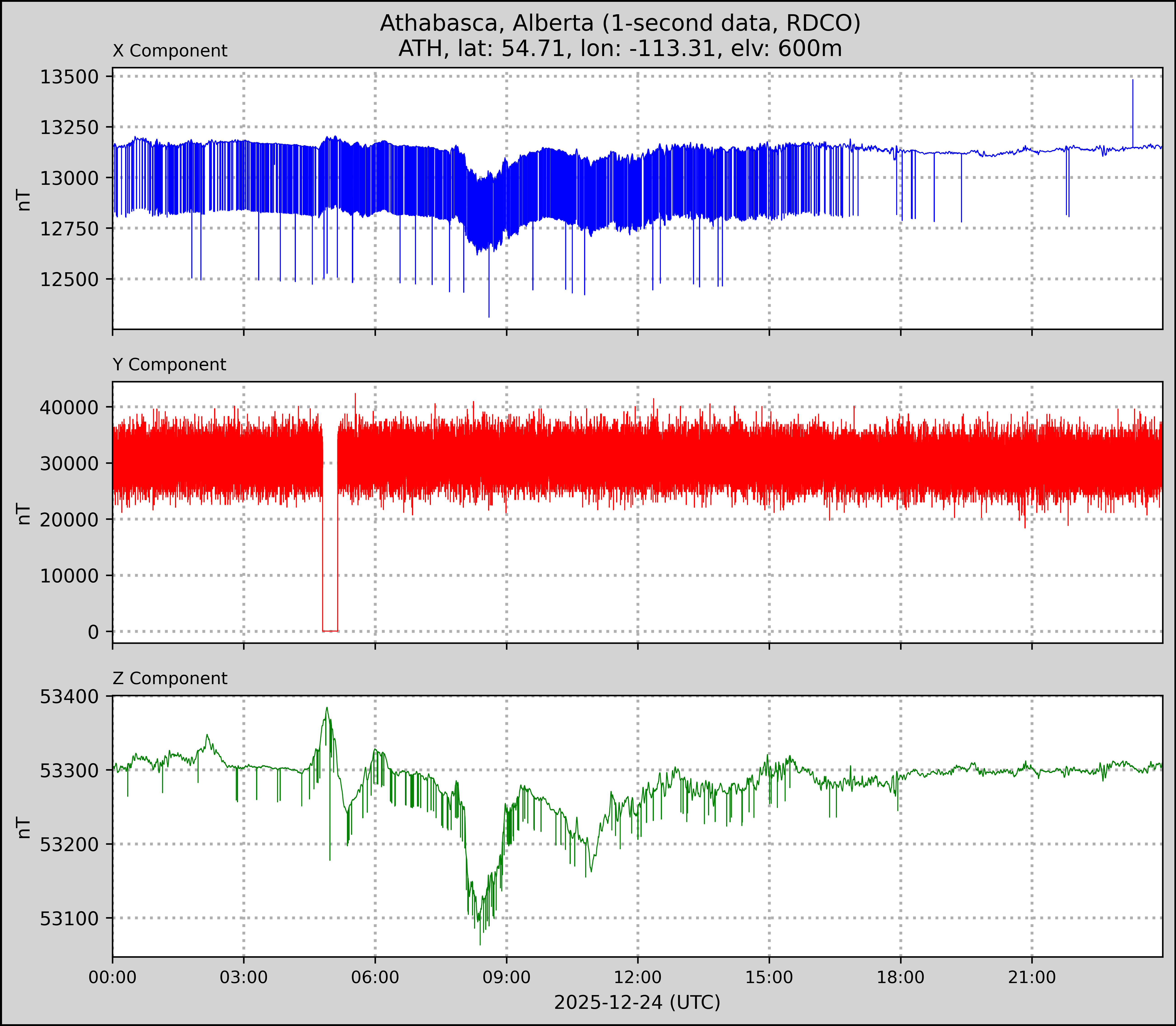Click the X Component panel title
This screenshot has width=1176, height=1026.
[170, 51]
